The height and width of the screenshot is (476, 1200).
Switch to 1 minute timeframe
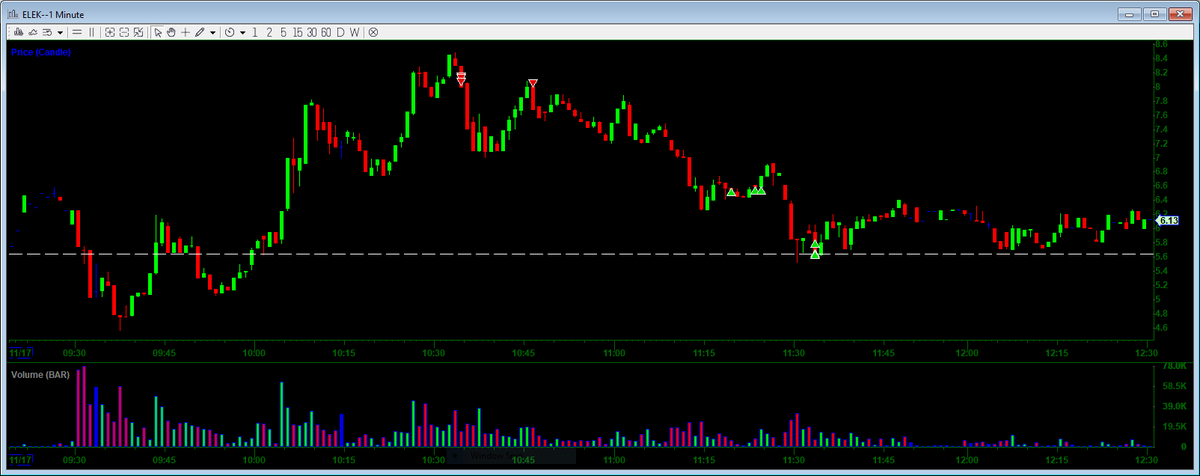pyautogui.click(x=255, y=32)
